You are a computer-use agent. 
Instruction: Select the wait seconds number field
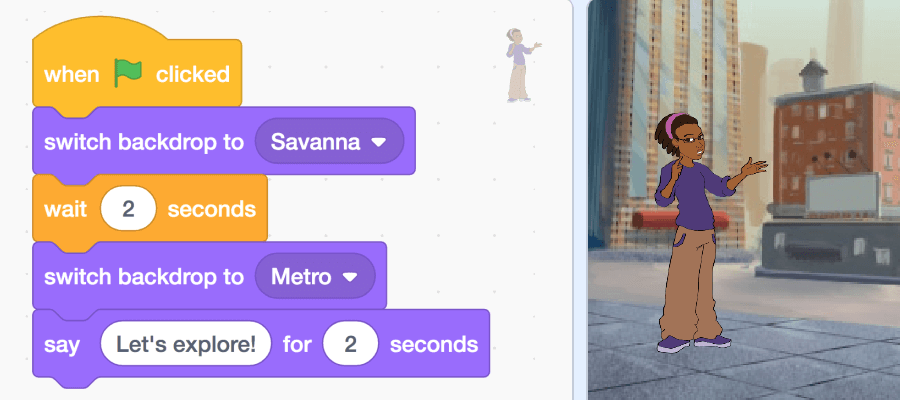pos(128,209)
